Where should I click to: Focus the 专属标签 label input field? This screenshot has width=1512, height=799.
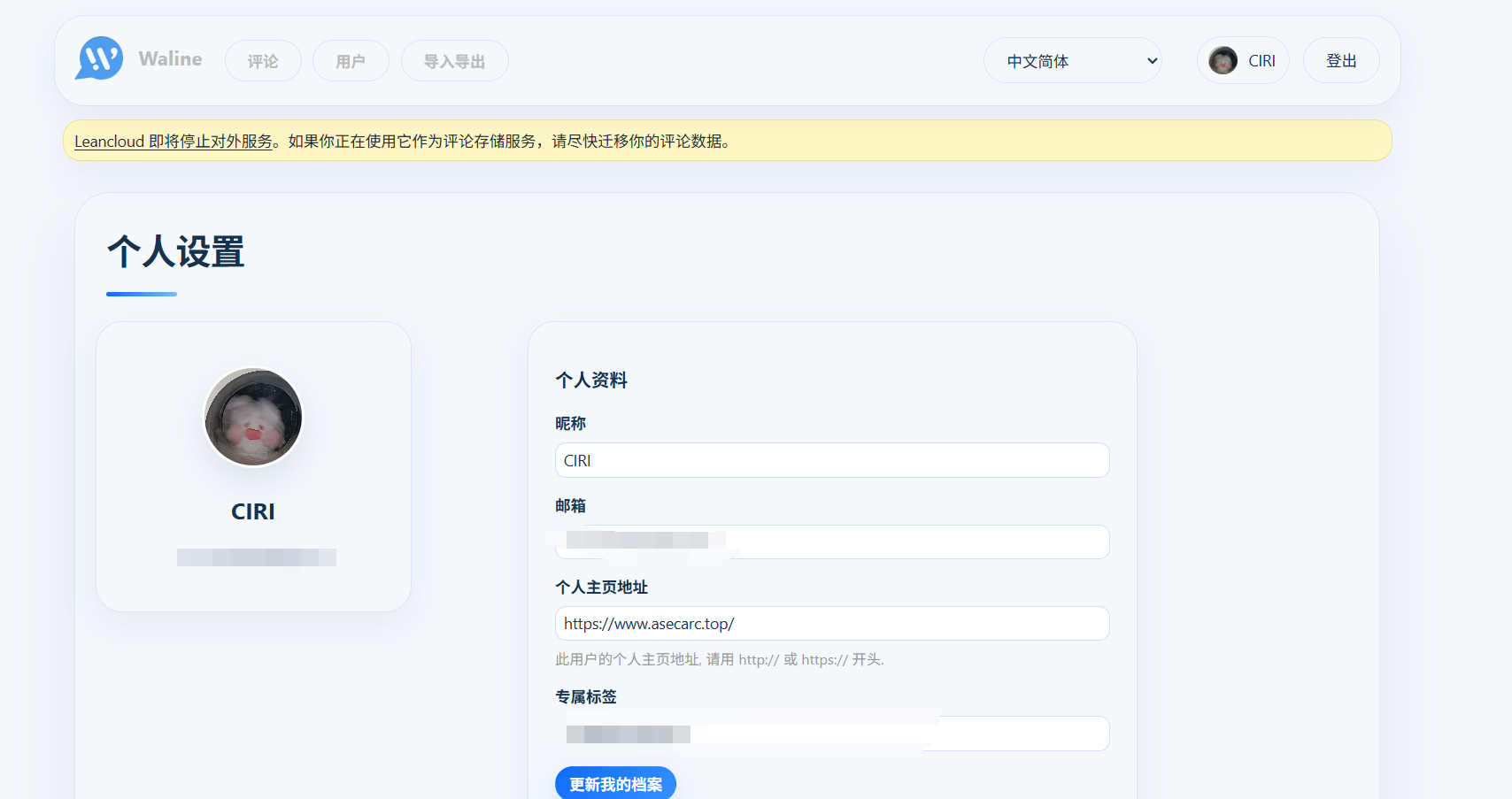[832, 734]
